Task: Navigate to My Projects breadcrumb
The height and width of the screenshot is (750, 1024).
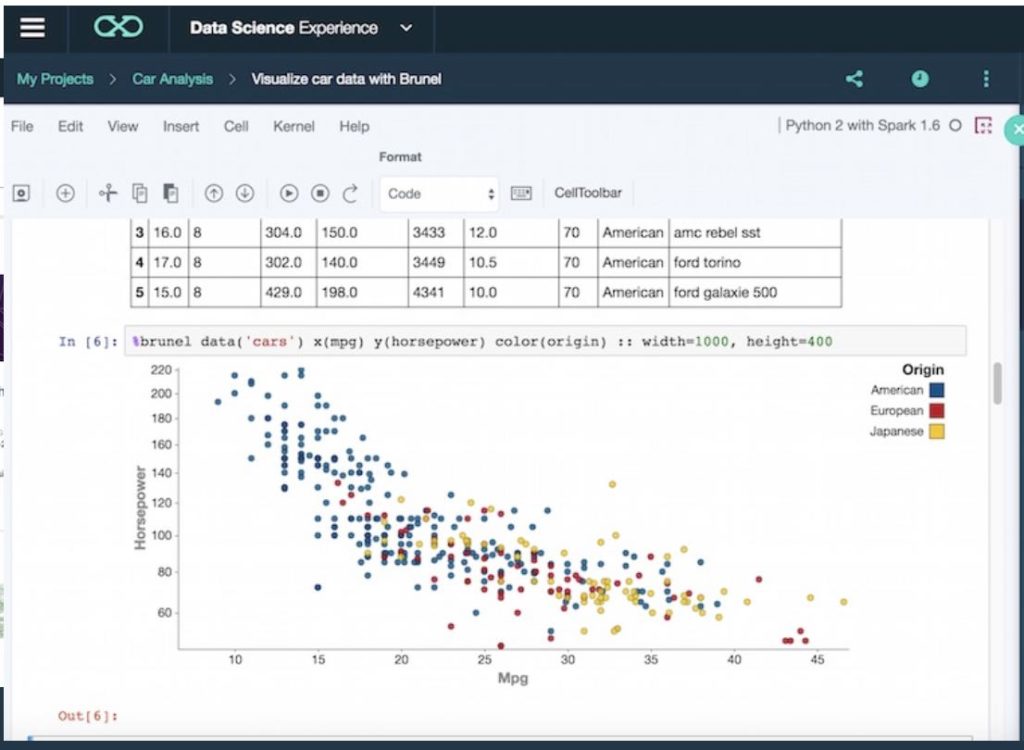Action: (x=54, y=78)
